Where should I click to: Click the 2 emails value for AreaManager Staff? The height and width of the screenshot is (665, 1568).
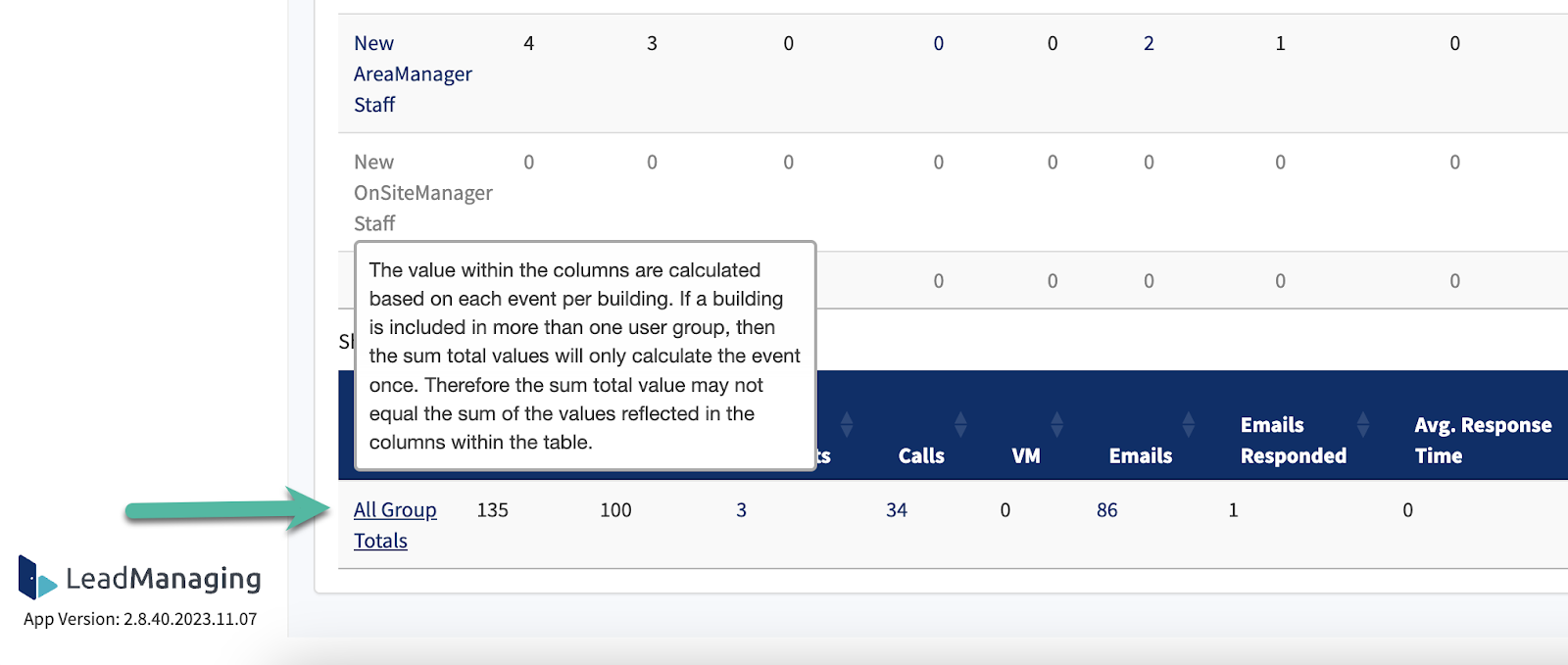[1149, 43]
